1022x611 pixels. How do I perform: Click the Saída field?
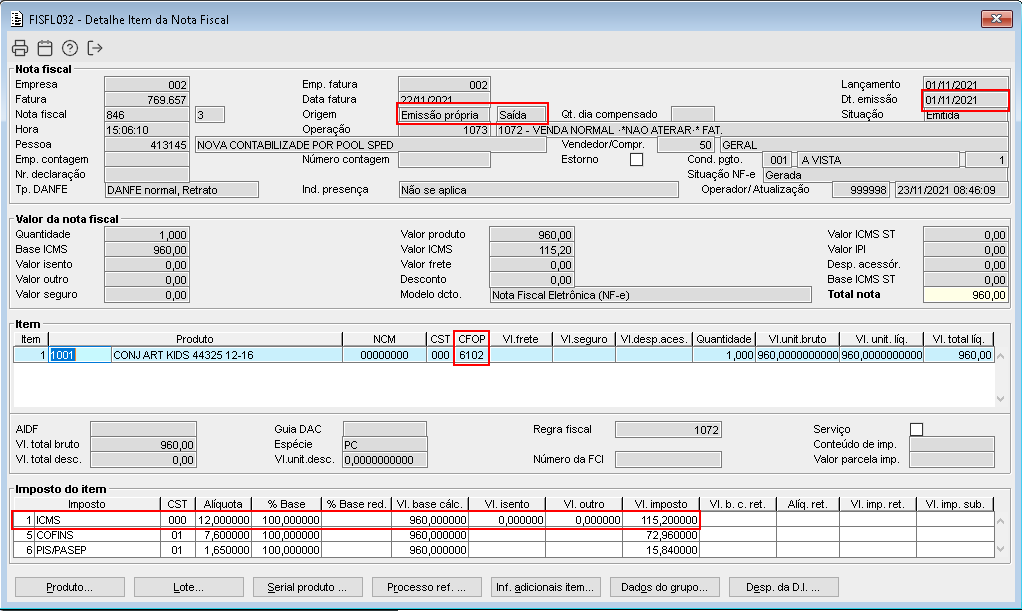click(x=520, y=115)
